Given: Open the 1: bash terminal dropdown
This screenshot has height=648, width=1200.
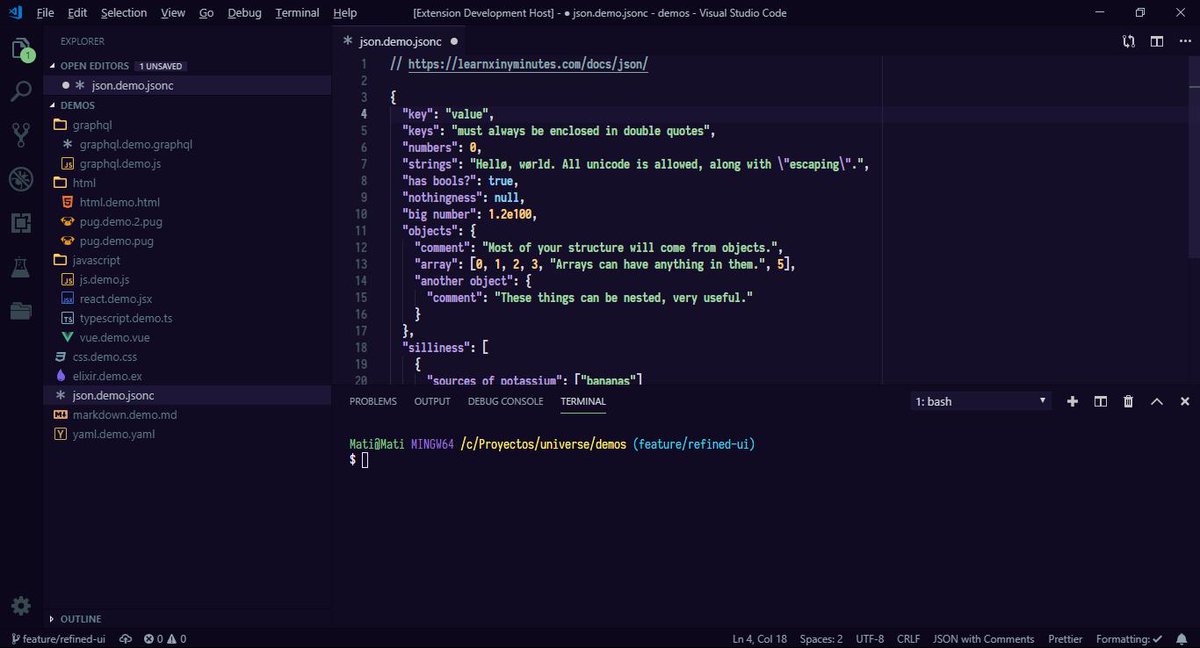Looking at the screenshot, I should (980, 401).
